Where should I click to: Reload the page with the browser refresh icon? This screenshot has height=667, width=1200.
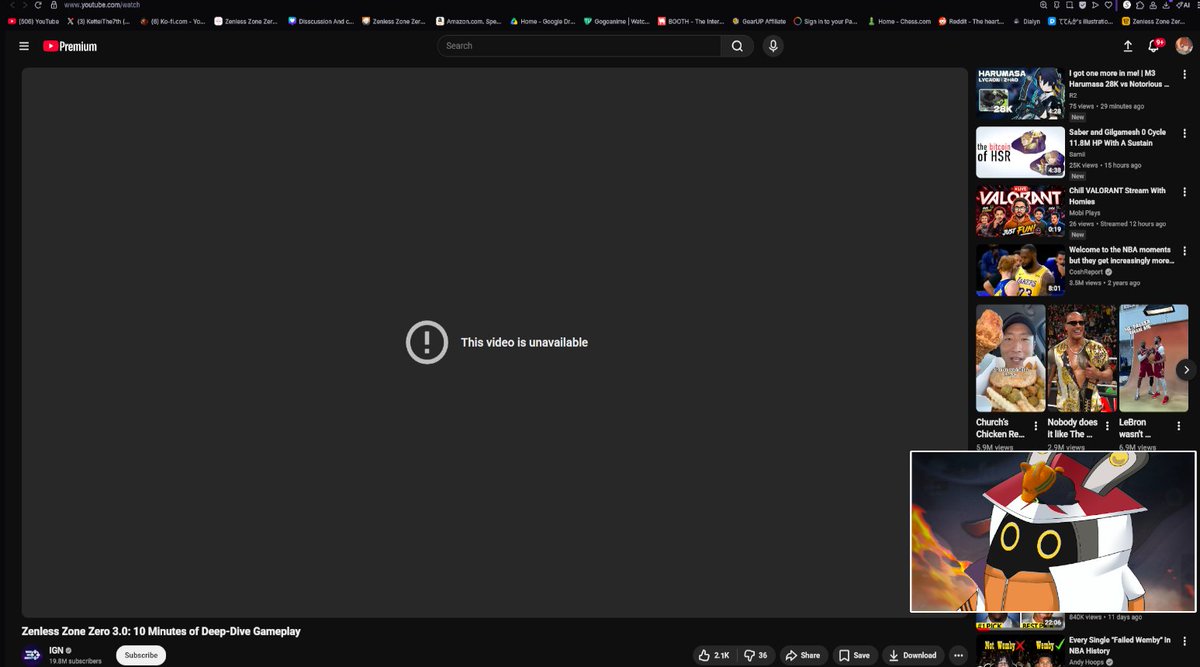[x=38, y=5]
